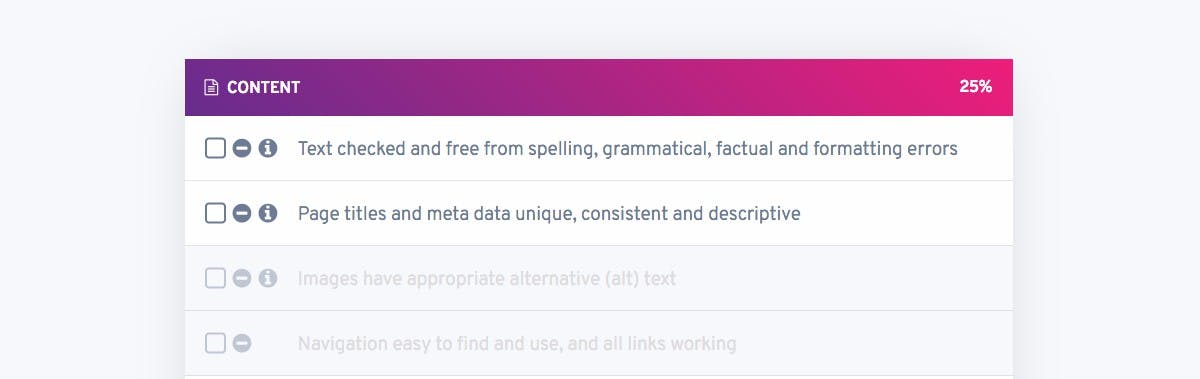Tick the navigation easy to find checkbox
Screen dimensions: 1200x379
pos(215,343)
